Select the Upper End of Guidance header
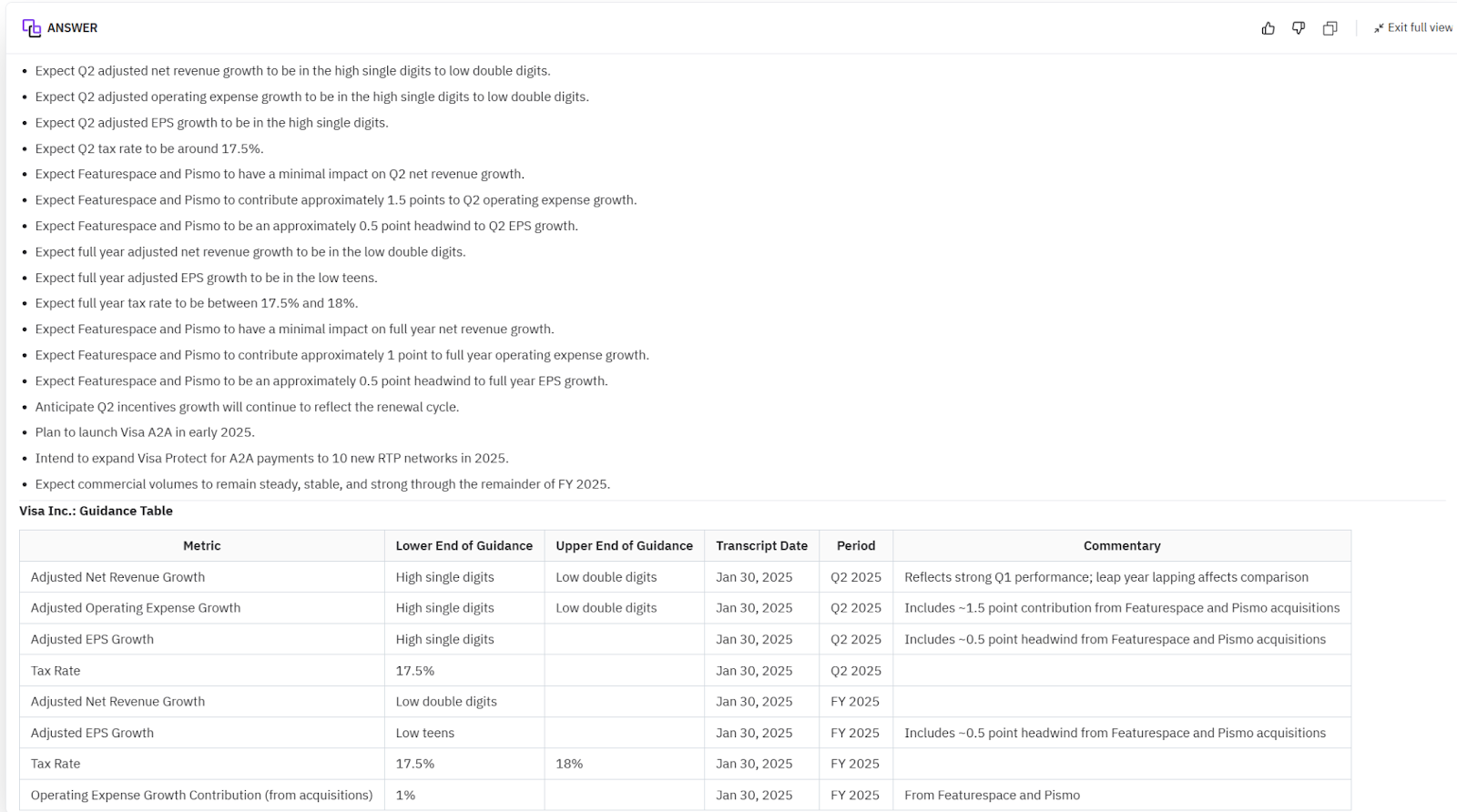 (x=625, y=546)
